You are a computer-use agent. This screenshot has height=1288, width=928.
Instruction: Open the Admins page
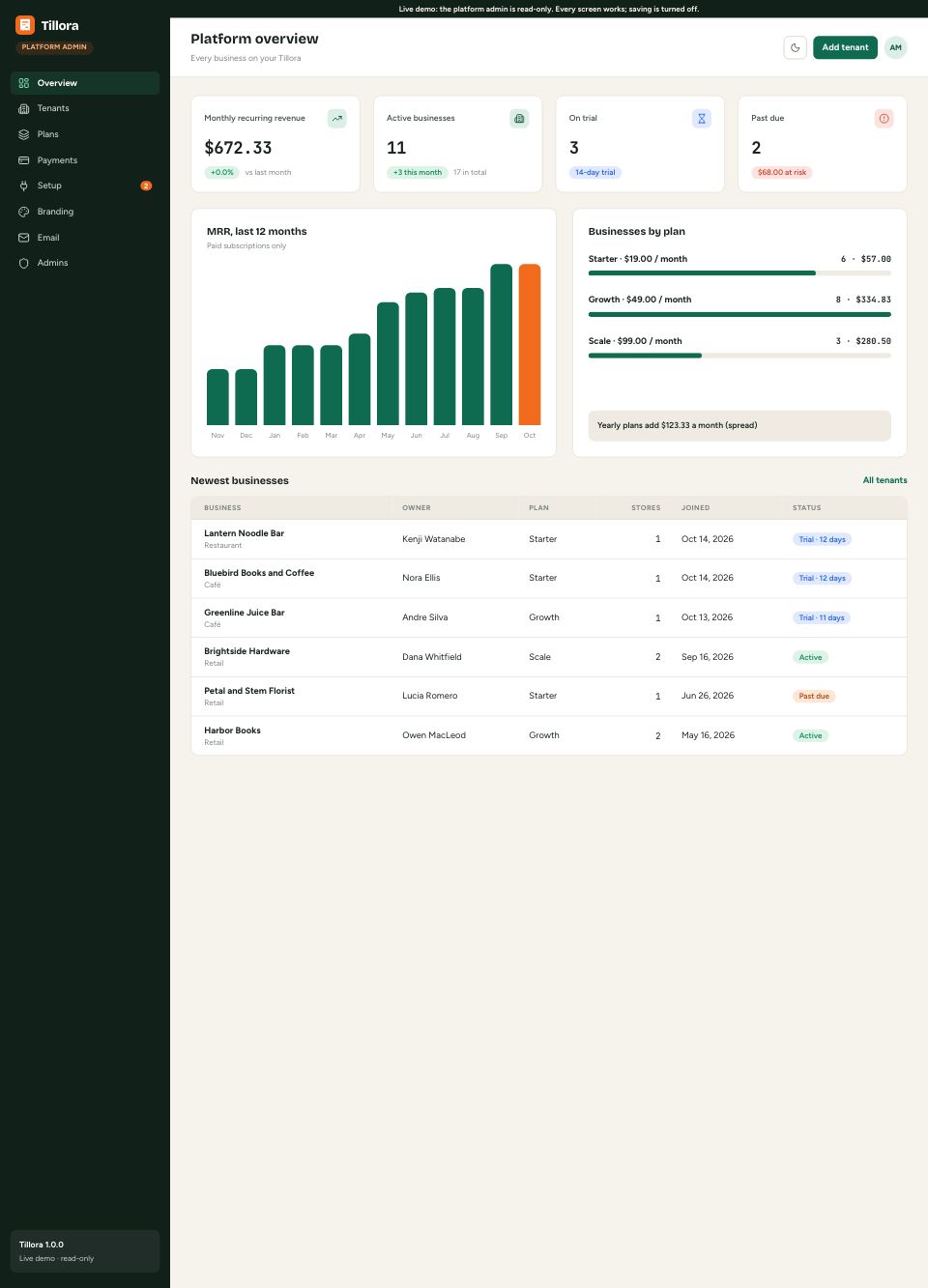pyautogui.click(x=85, y=263)
